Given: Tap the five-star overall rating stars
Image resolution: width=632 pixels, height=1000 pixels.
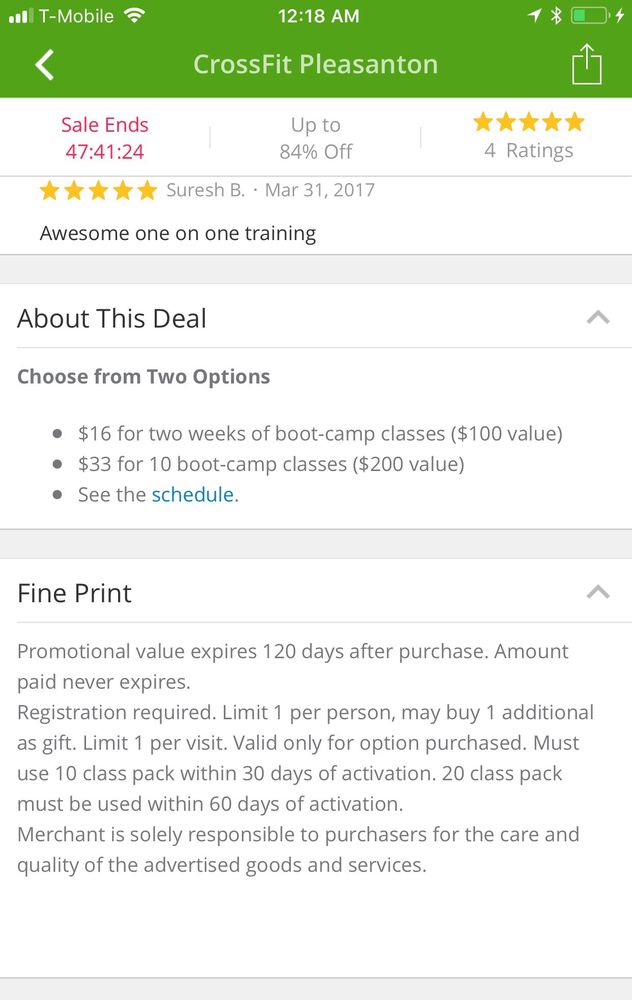Looking at the screenshot, I should (528, 122).
